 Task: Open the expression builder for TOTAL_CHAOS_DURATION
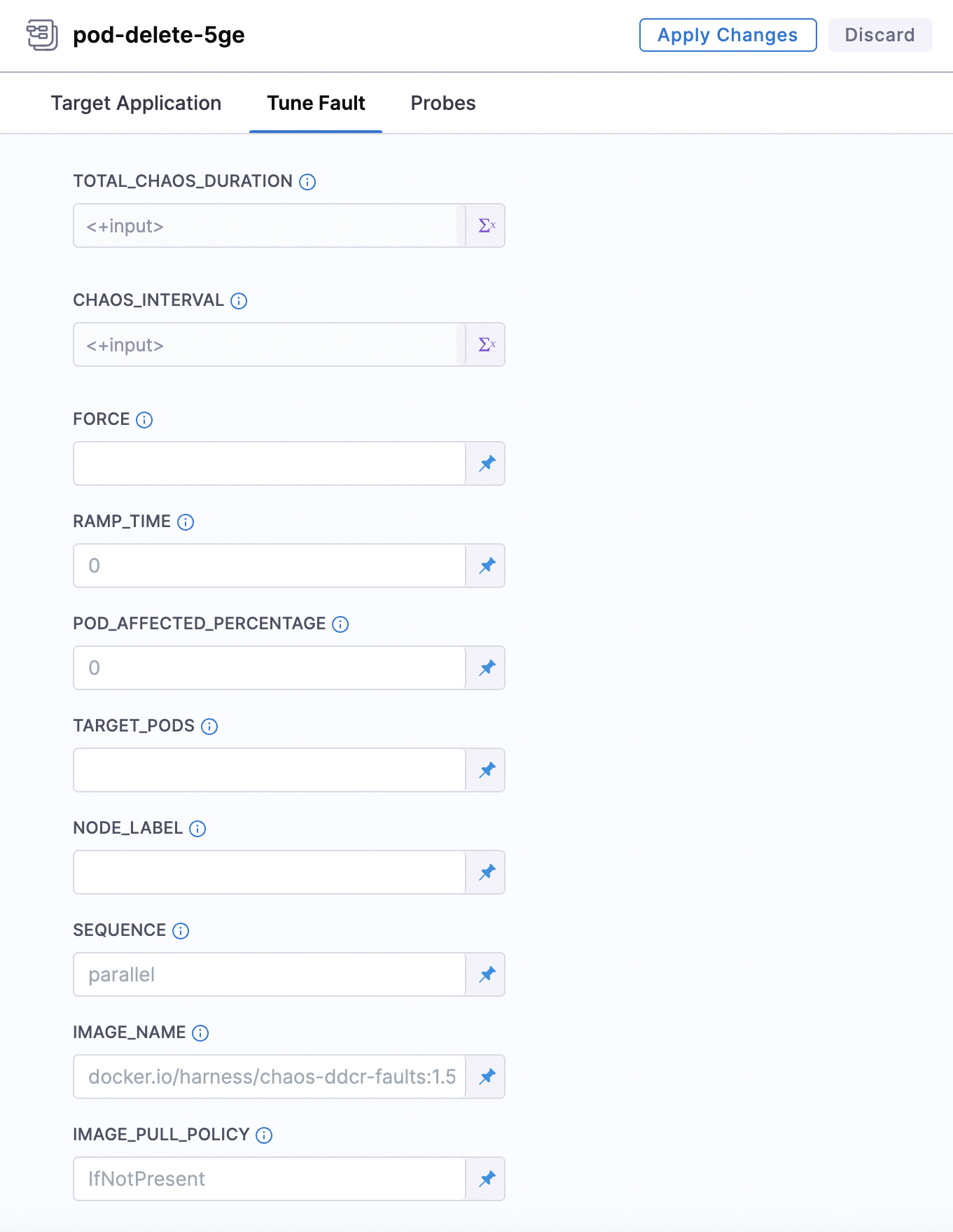pyautogui.click(x=486, y=225)
